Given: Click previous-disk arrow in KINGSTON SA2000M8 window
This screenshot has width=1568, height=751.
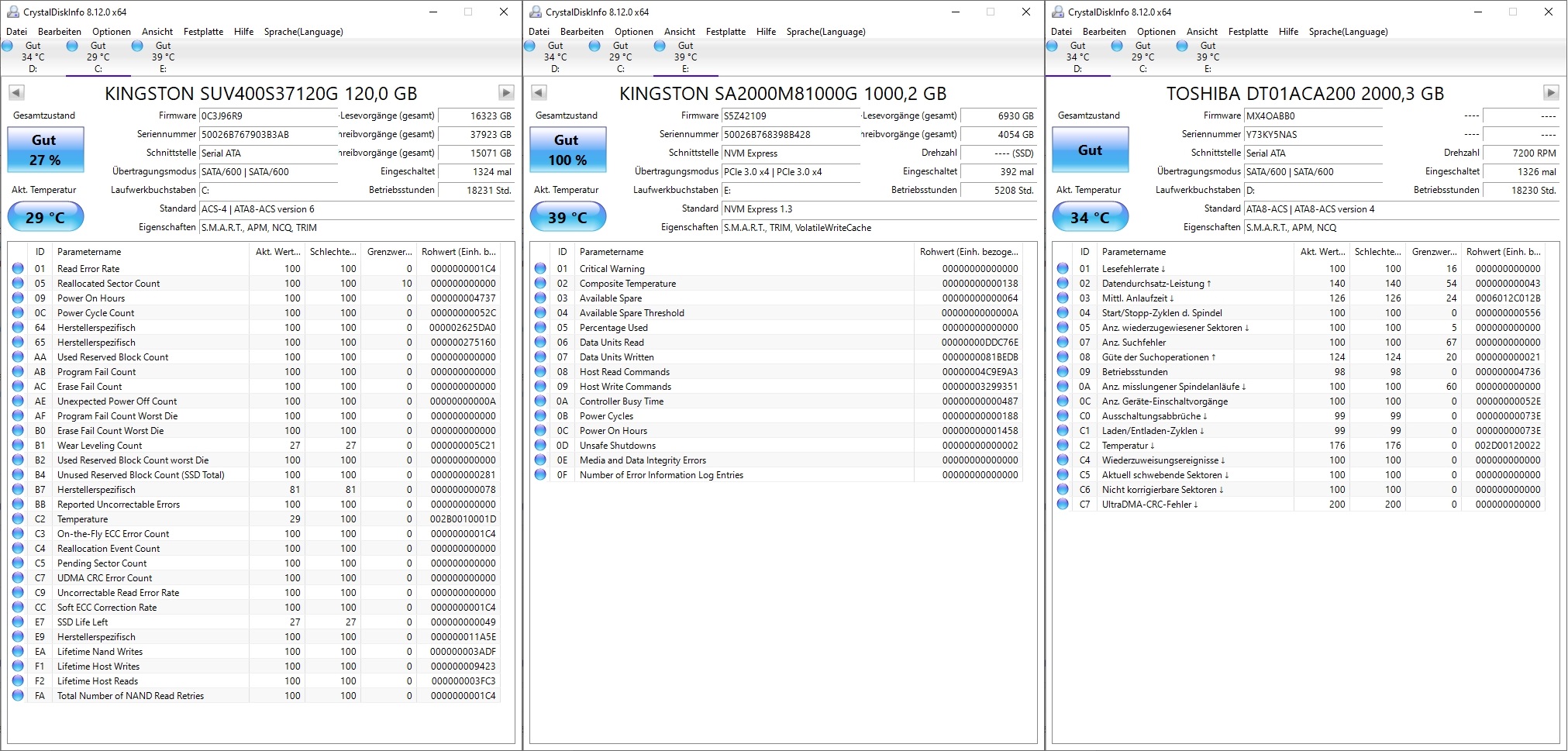Looking at the screenshot, I should 539,93.
